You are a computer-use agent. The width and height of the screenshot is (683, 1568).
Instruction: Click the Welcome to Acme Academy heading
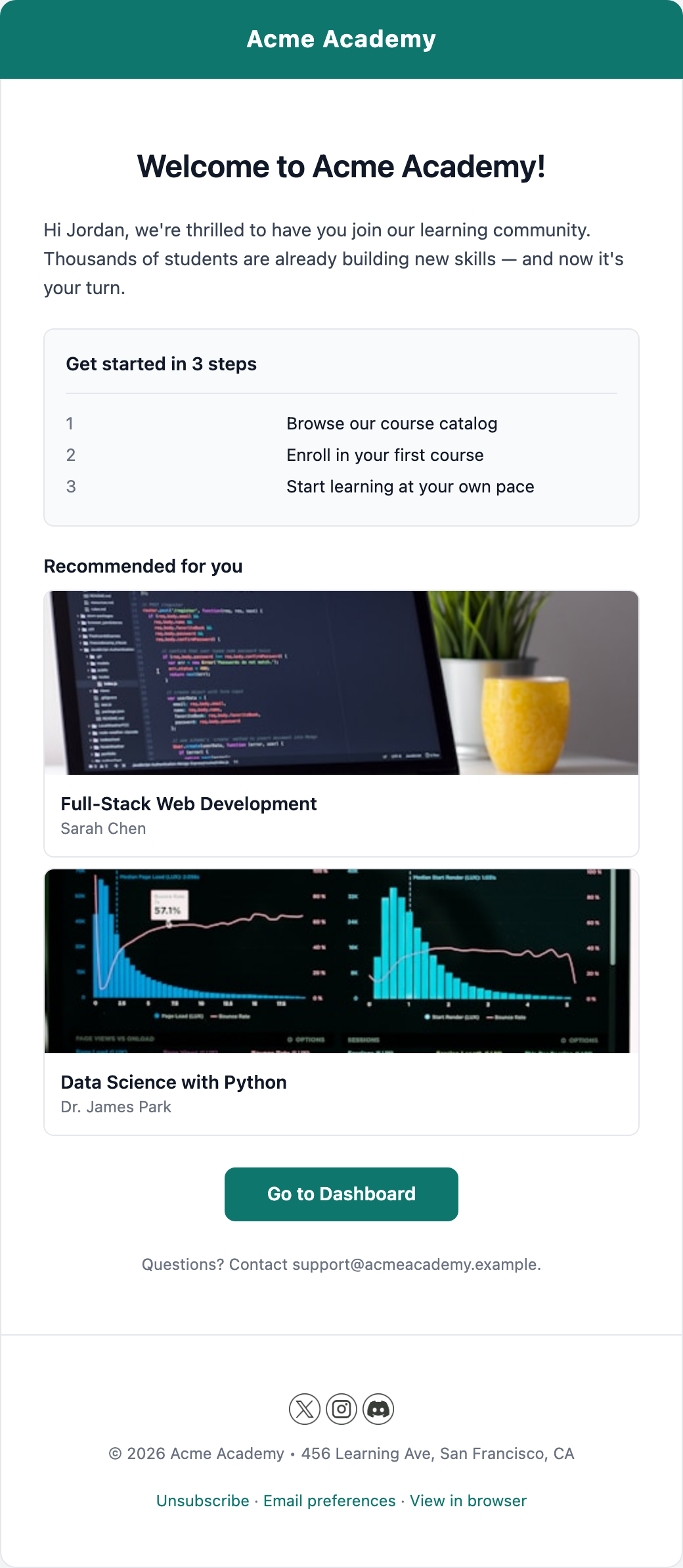coord(341,167)
